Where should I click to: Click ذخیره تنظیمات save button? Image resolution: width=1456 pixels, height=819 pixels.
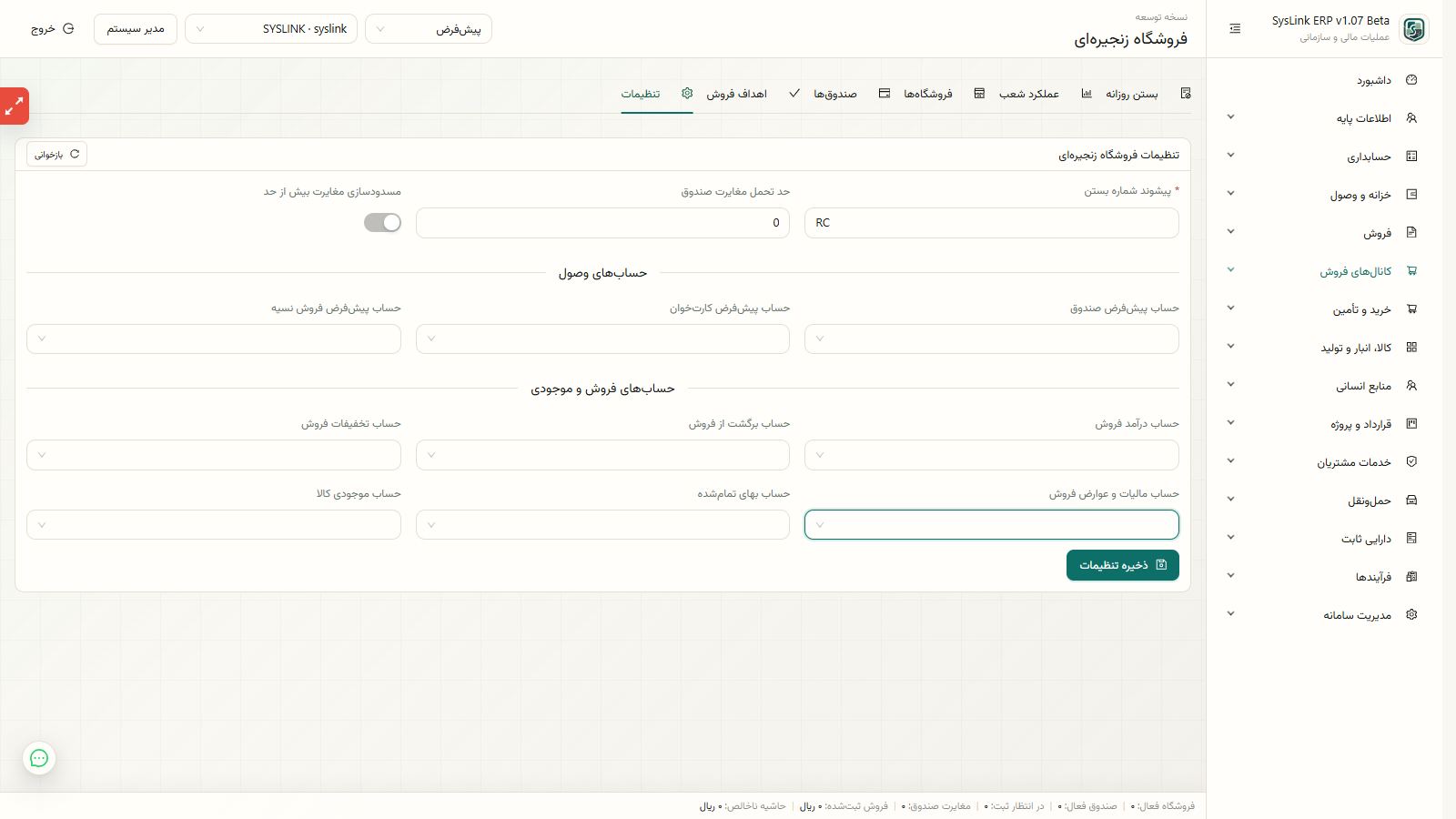pyautogui.click(x=1123, y=565)
